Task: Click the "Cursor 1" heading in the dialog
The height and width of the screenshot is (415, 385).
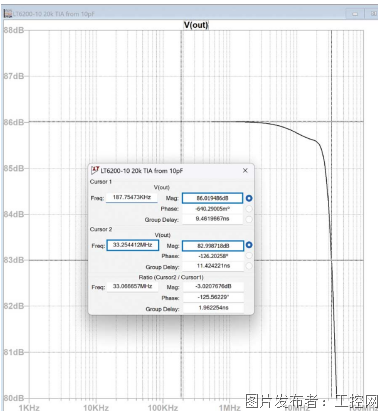Action: [101, 182]
